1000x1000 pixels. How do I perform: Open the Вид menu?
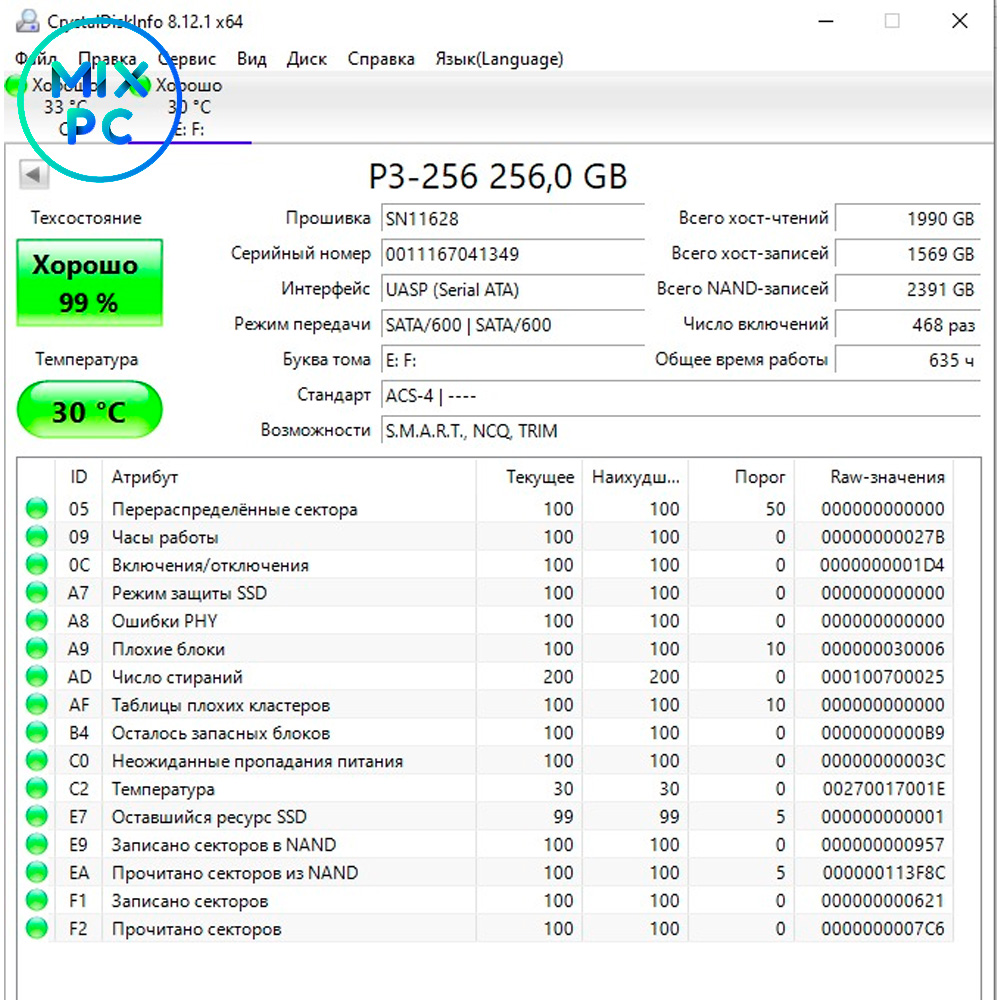pos(251,59)
